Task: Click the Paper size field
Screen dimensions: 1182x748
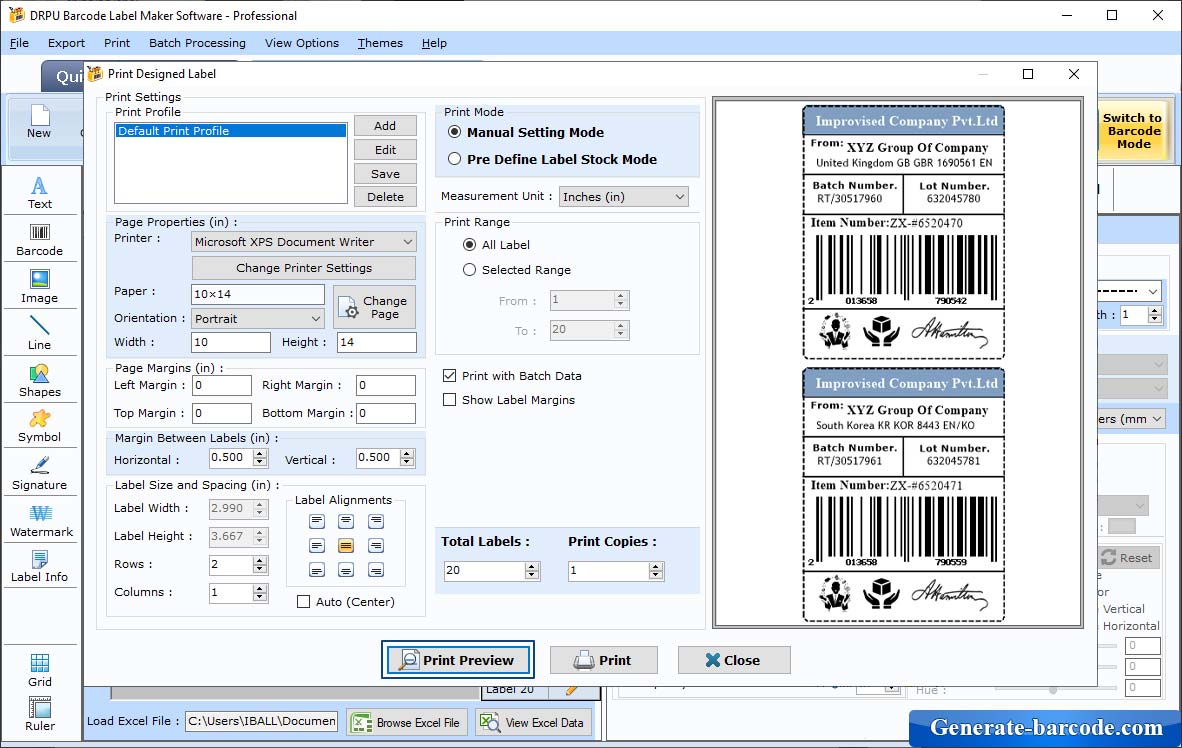Action: [x=258, y=294]
